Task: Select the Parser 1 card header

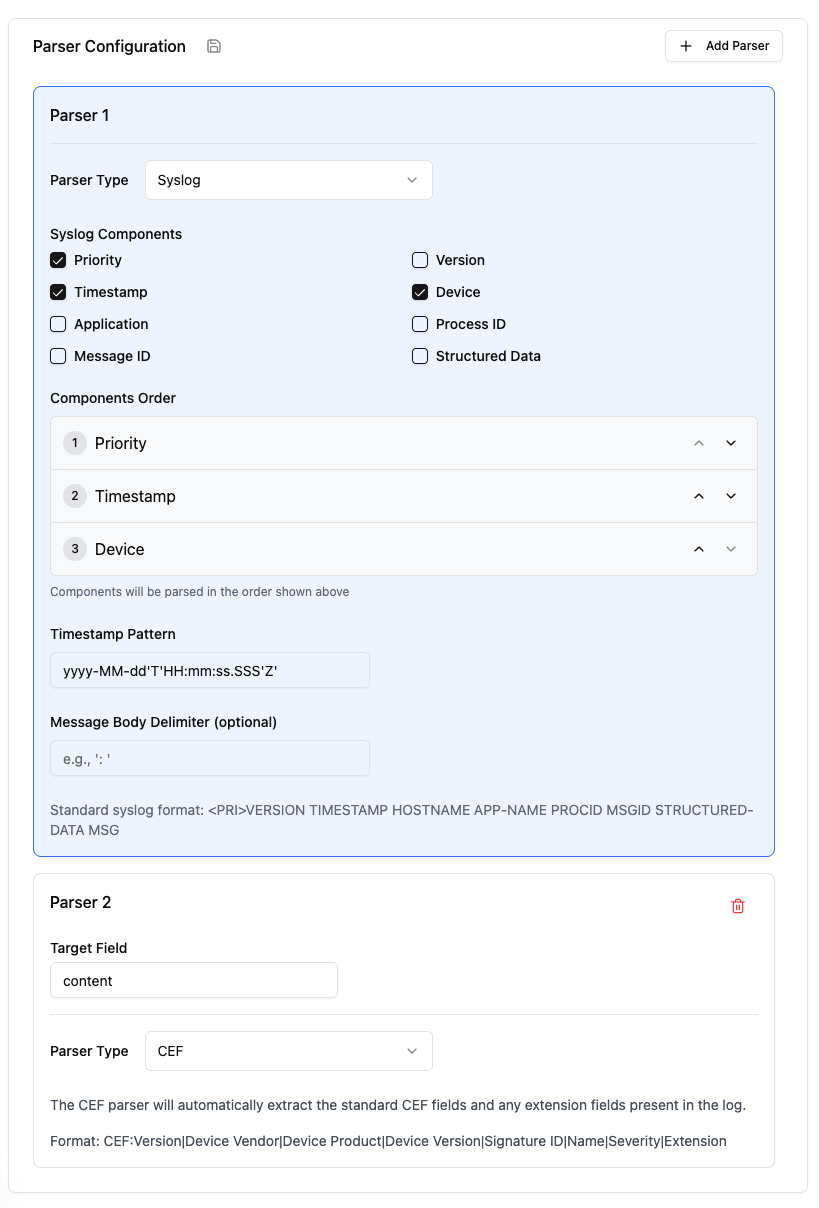Action: click(80, 115)
